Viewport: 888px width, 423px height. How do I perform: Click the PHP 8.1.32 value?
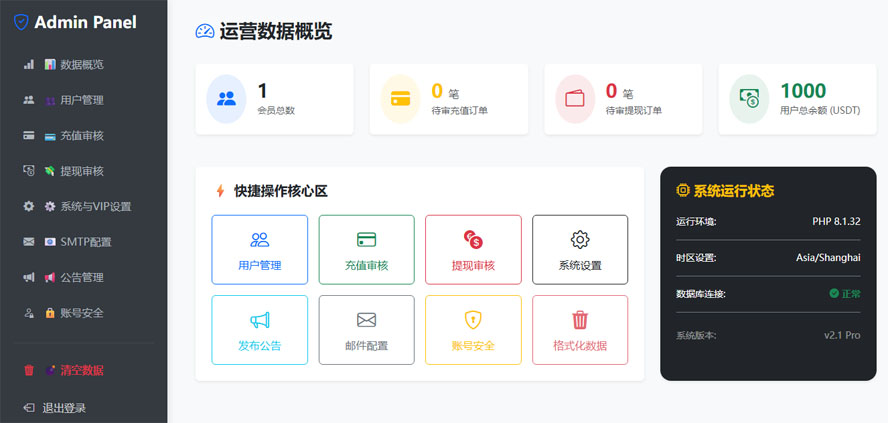pyautogui.click(x=836, y=221)
